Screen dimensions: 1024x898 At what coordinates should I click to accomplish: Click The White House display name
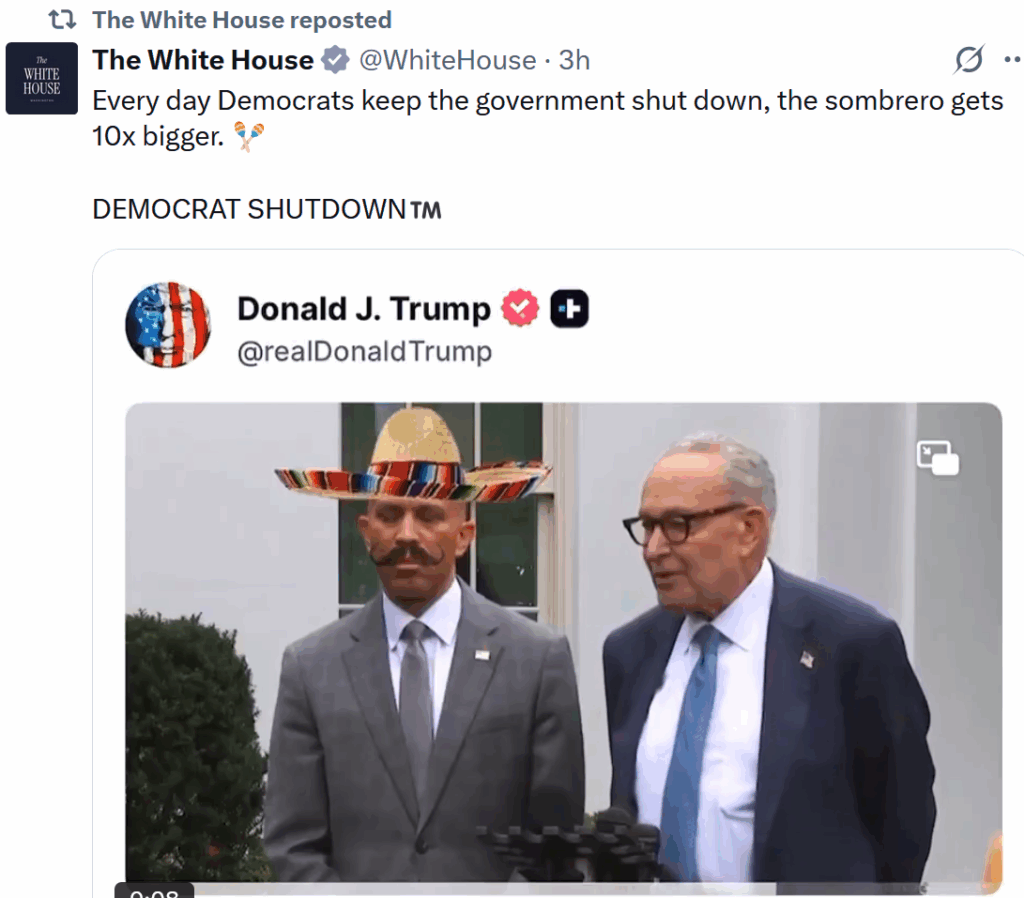pos(203,60)
